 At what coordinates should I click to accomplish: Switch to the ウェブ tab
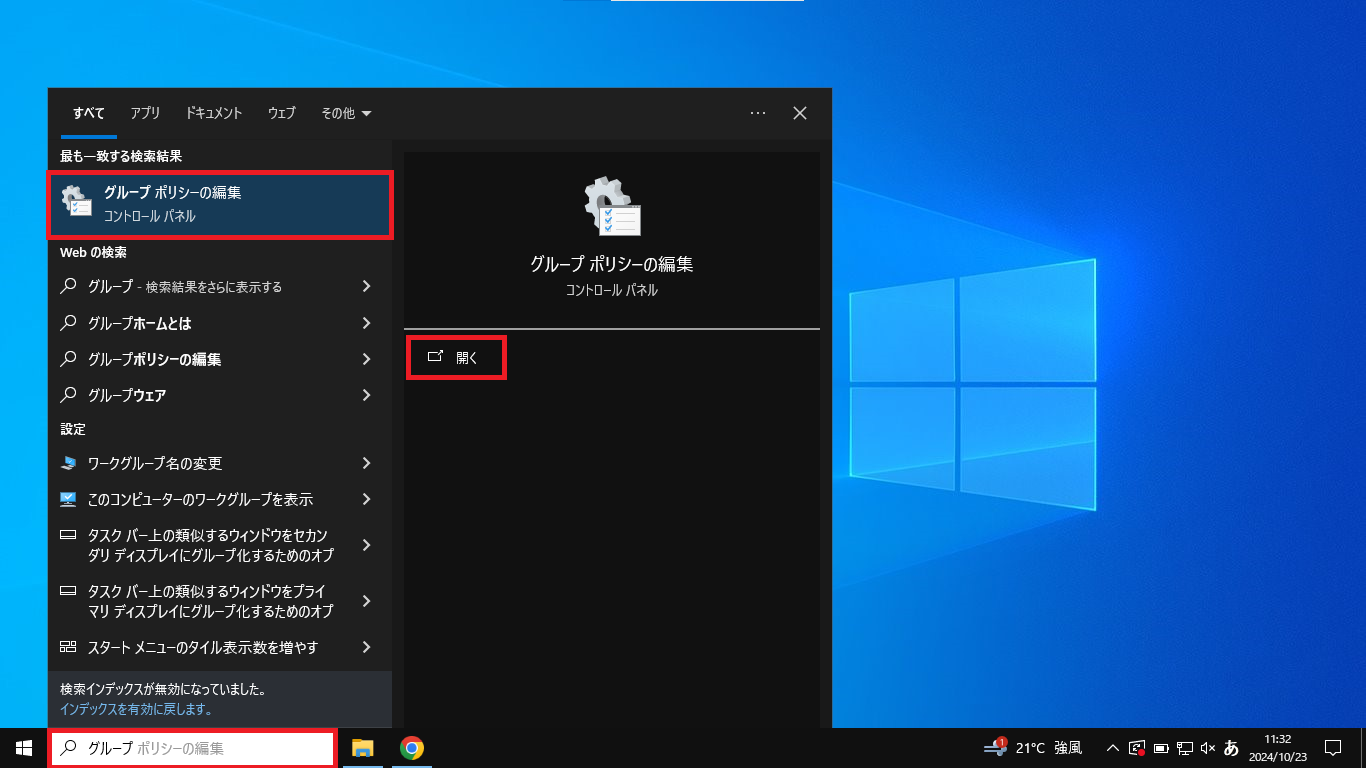(x=282, y=113)
